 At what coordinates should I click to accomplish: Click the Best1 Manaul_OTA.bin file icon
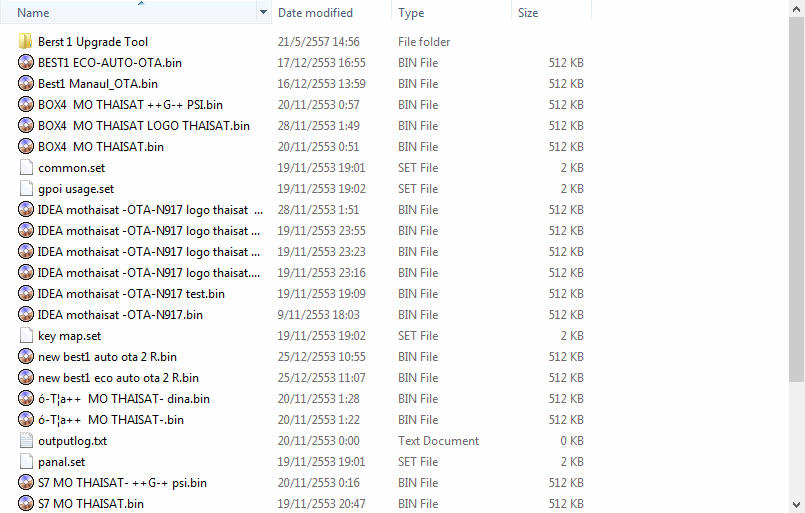click(26, 84)
